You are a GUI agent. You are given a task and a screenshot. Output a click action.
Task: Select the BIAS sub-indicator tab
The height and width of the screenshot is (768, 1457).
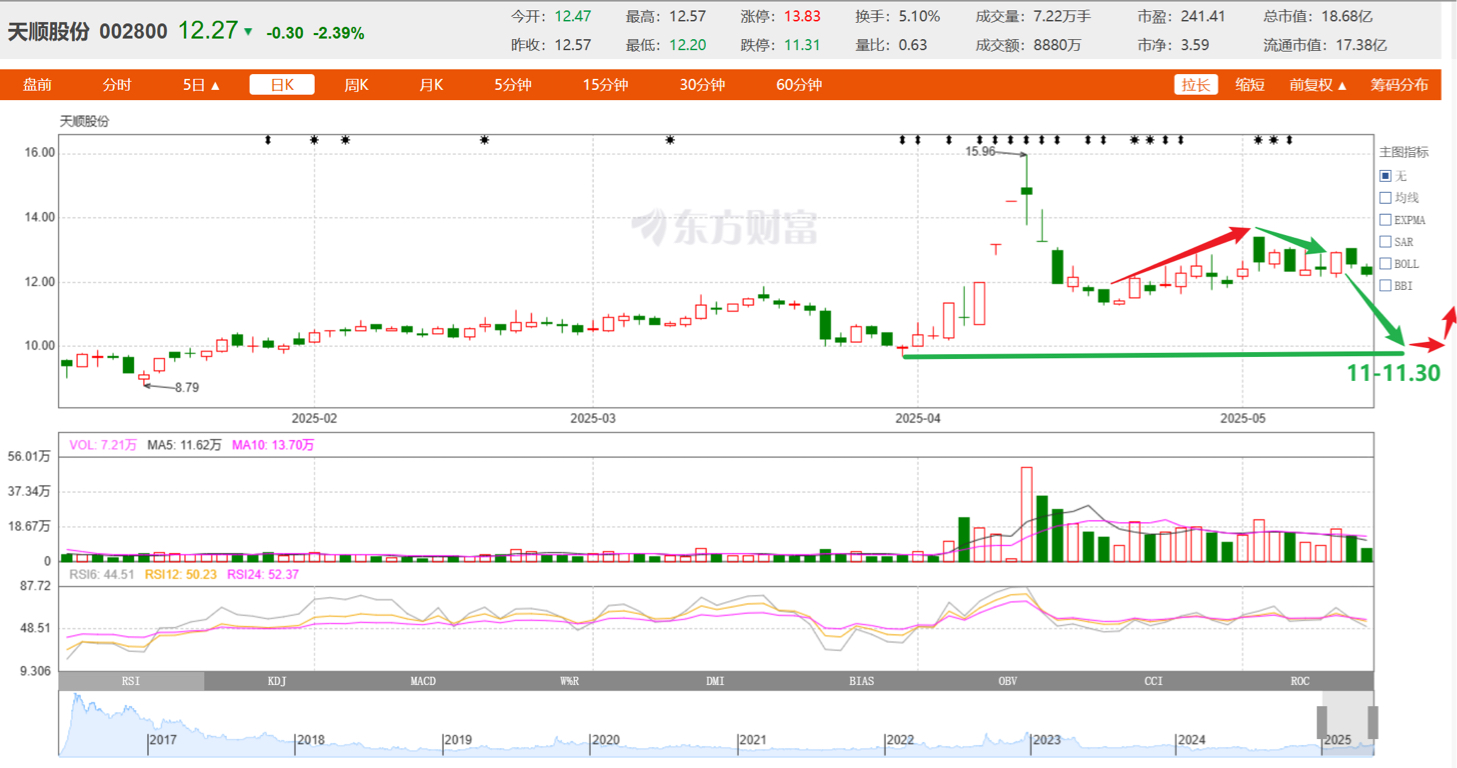pyautogui.click(x=861, y=681)
